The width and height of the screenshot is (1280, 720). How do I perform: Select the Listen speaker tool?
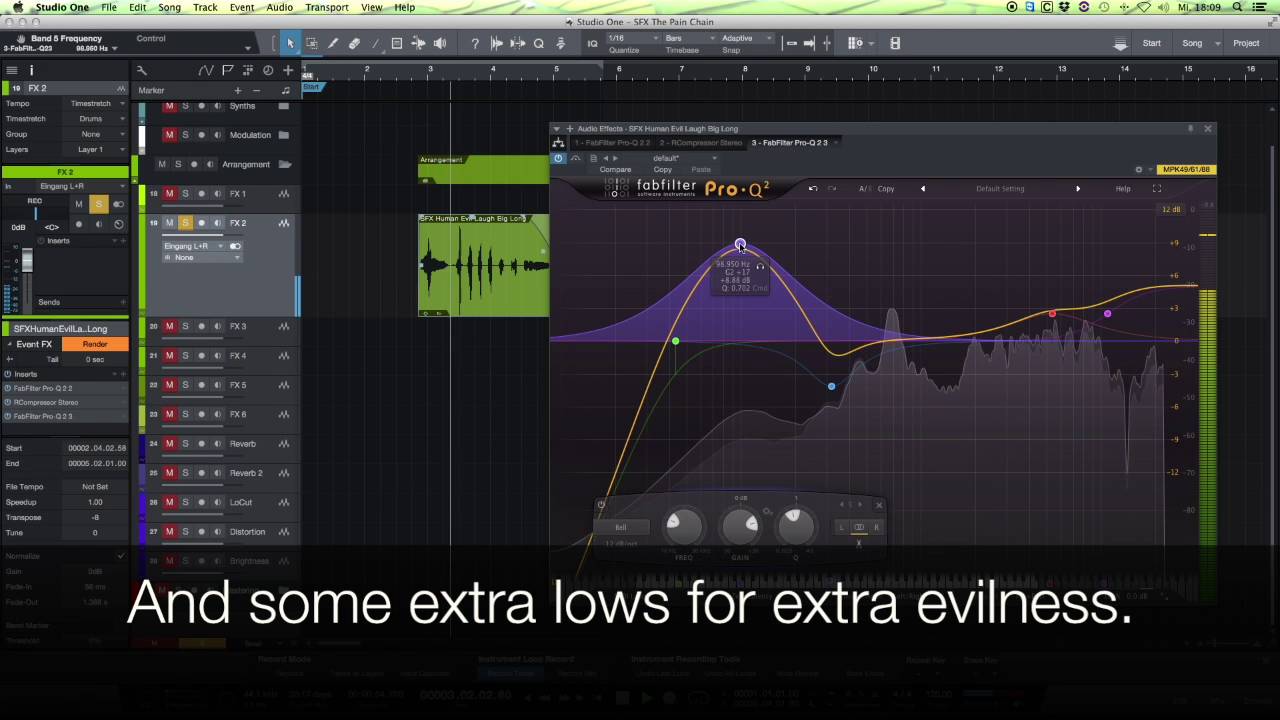click(440, 43)
